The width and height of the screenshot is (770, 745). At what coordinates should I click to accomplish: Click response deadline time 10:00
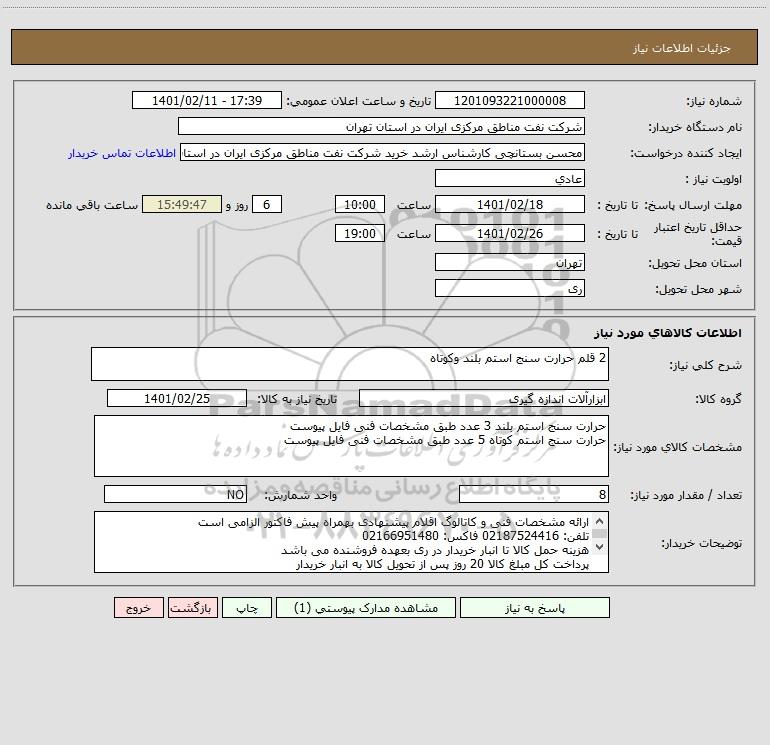(x=359, y=205)
